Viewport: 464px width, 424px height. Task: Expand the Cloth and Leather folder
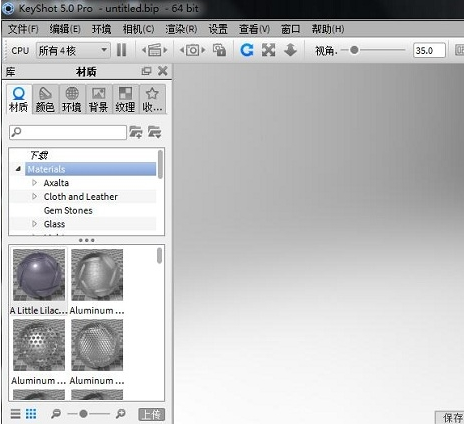(x=34, y=196)
